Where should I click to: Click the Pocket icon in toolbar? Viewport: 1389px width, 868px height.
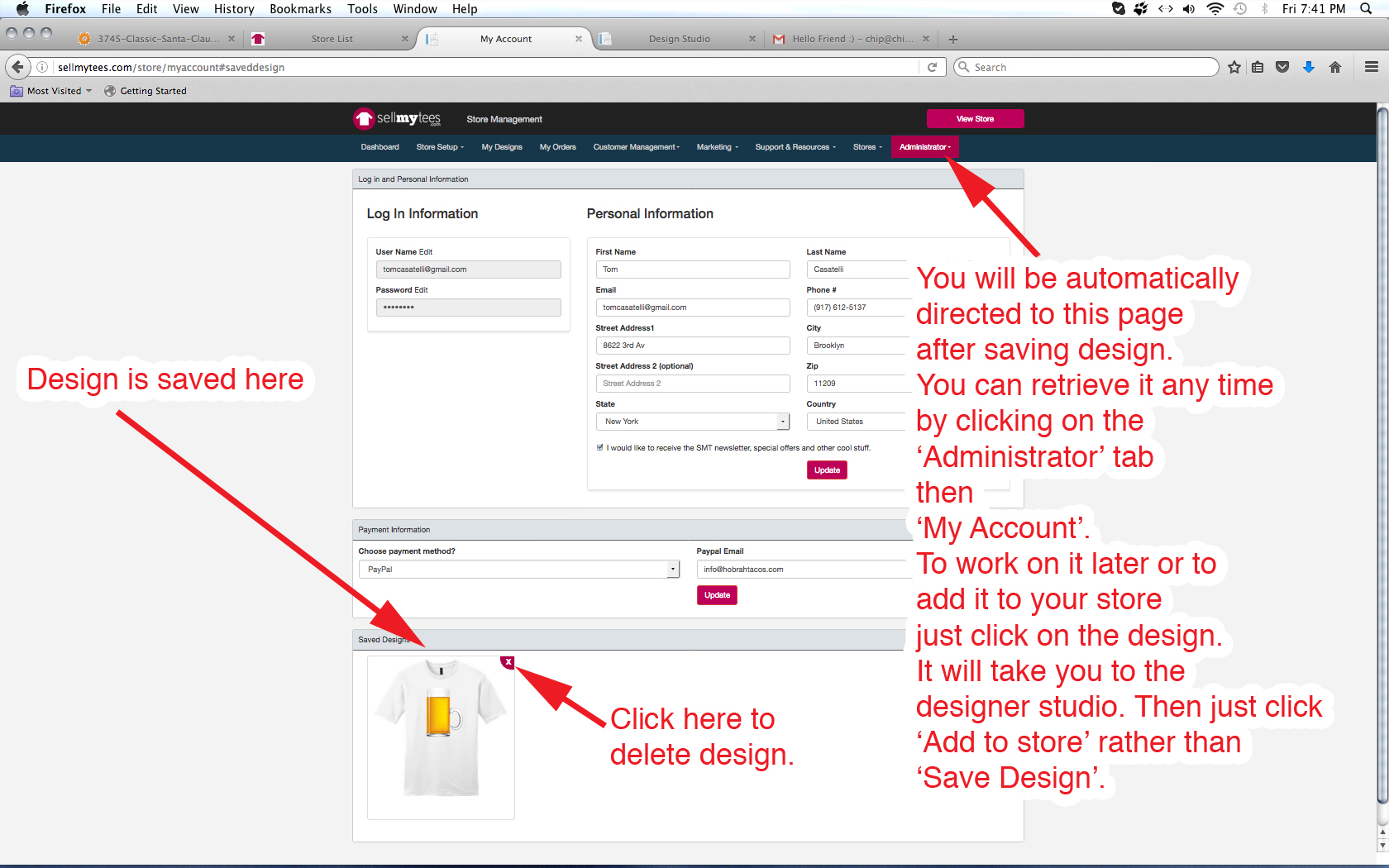(x=1282, y=67)
